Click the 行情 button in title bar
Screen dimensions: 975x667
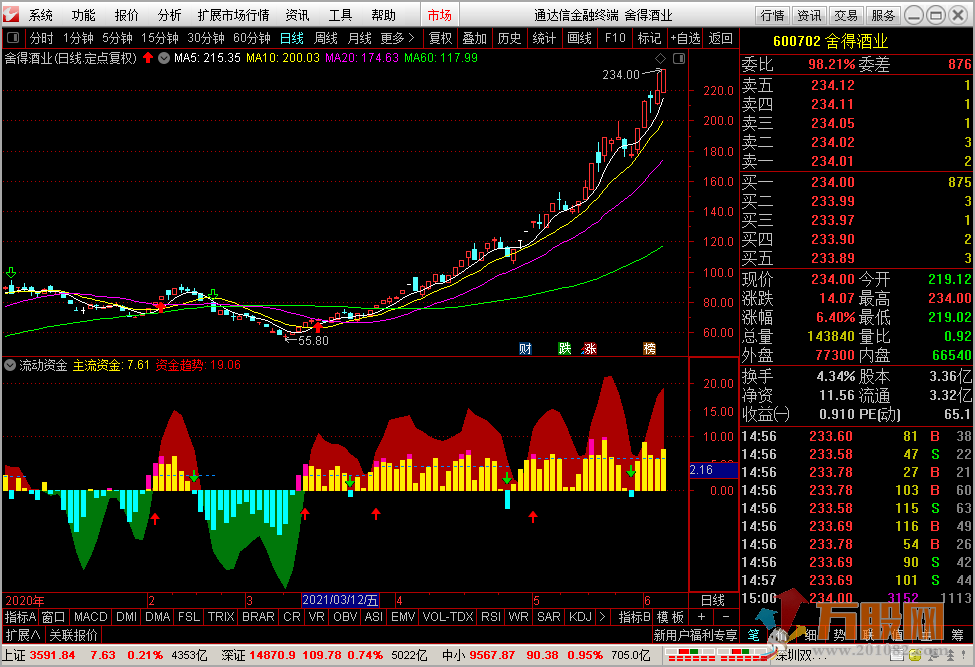click(x=772, y=15)
